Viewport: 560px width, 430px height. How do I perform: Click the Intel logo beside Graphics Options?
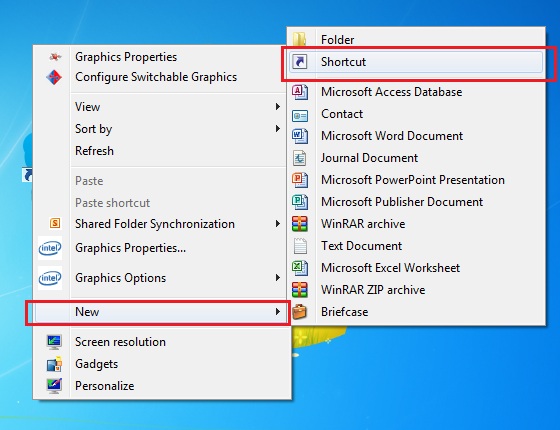[50, 278]
